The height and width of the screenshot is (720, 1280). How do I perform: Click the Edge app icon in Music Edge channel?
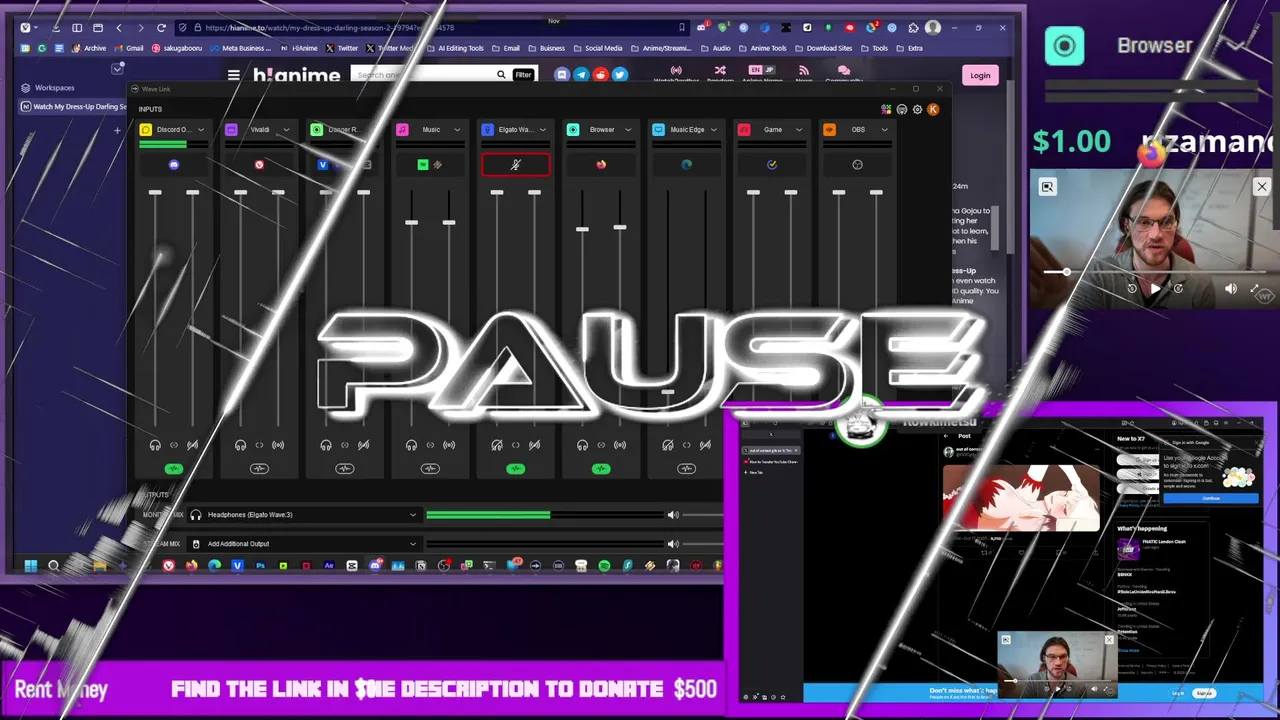[x=686, y=164]
